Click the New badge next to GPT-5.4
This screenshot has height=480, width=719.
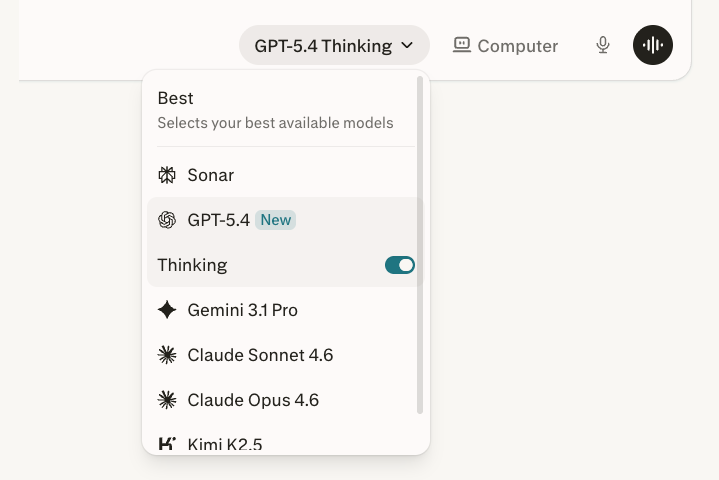275,220
